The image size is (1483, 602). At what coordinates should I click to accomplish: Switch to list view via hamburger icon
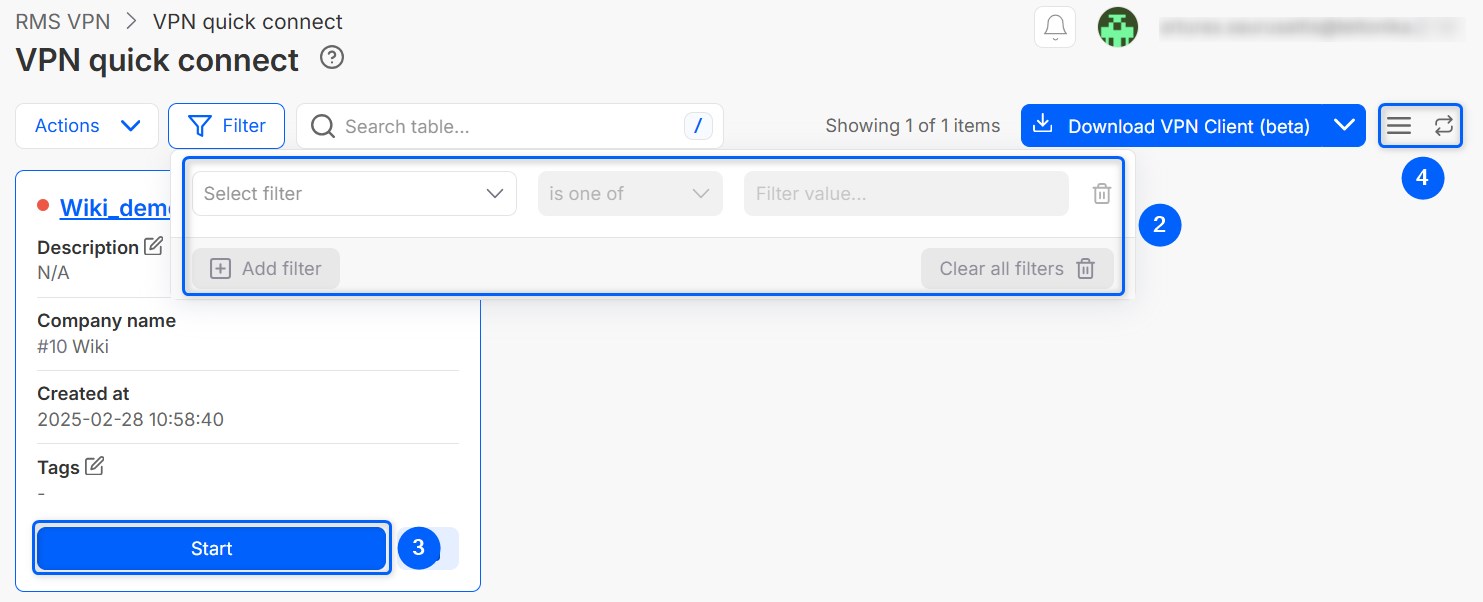[x=1399, y=126]
